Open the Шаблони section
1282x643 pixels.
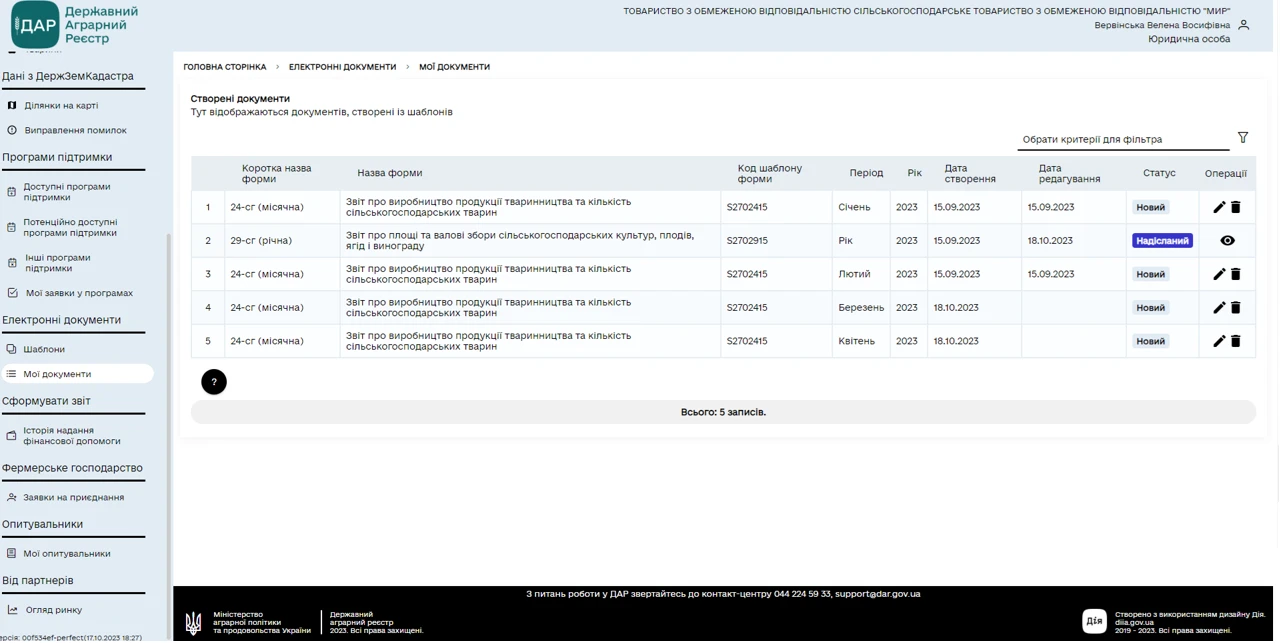[x=44, y=350]
